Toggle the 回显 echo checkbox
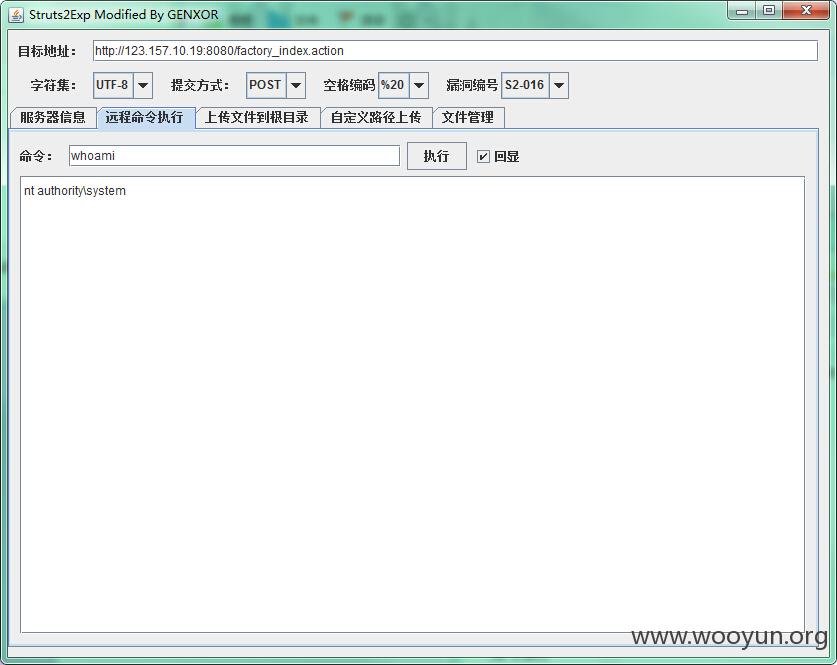Viewport: 837px width, 665px height. click(483, 156)
